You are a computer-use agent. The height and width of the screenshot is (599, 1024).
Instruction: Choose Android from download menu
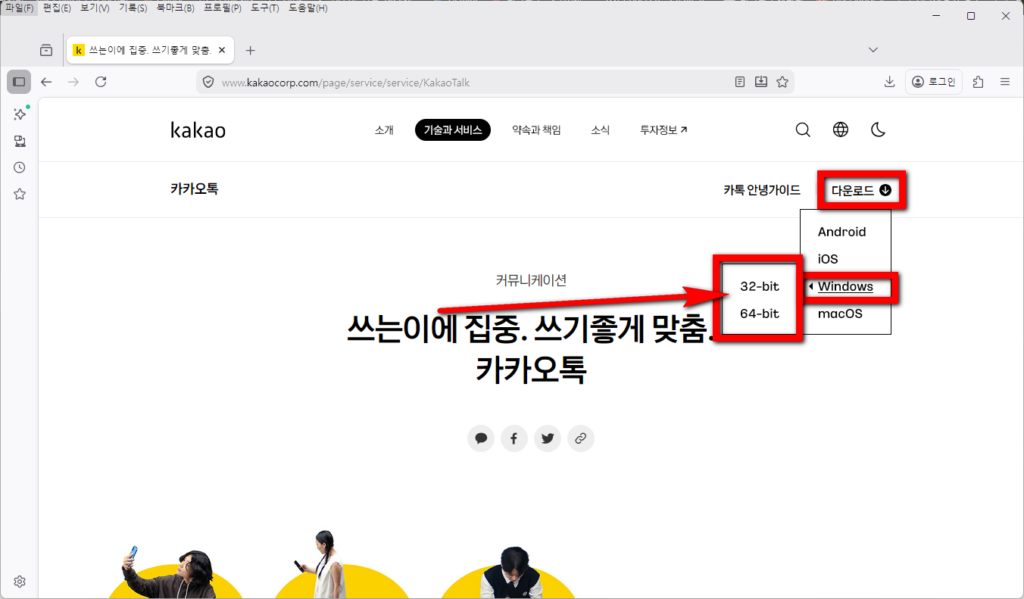click(x=842, y=232)
